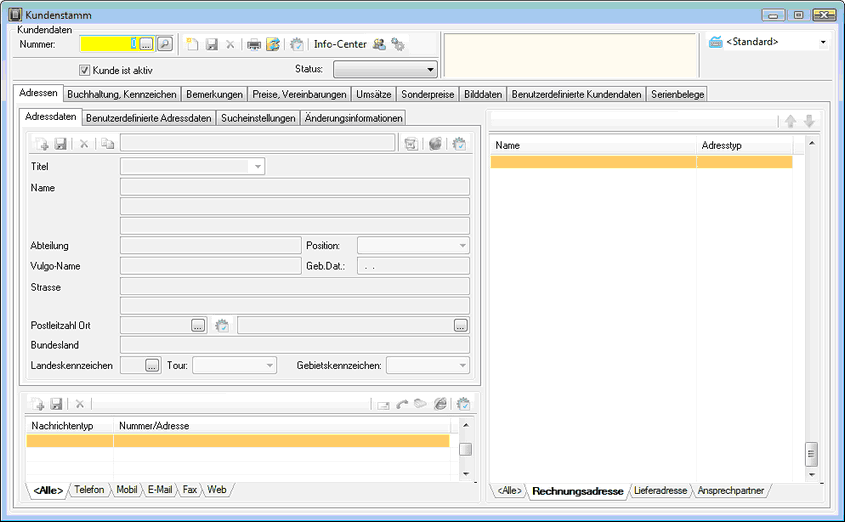Click the refresh arrows icon next to printer
The image size is (845, 522).
pos(273,44)
